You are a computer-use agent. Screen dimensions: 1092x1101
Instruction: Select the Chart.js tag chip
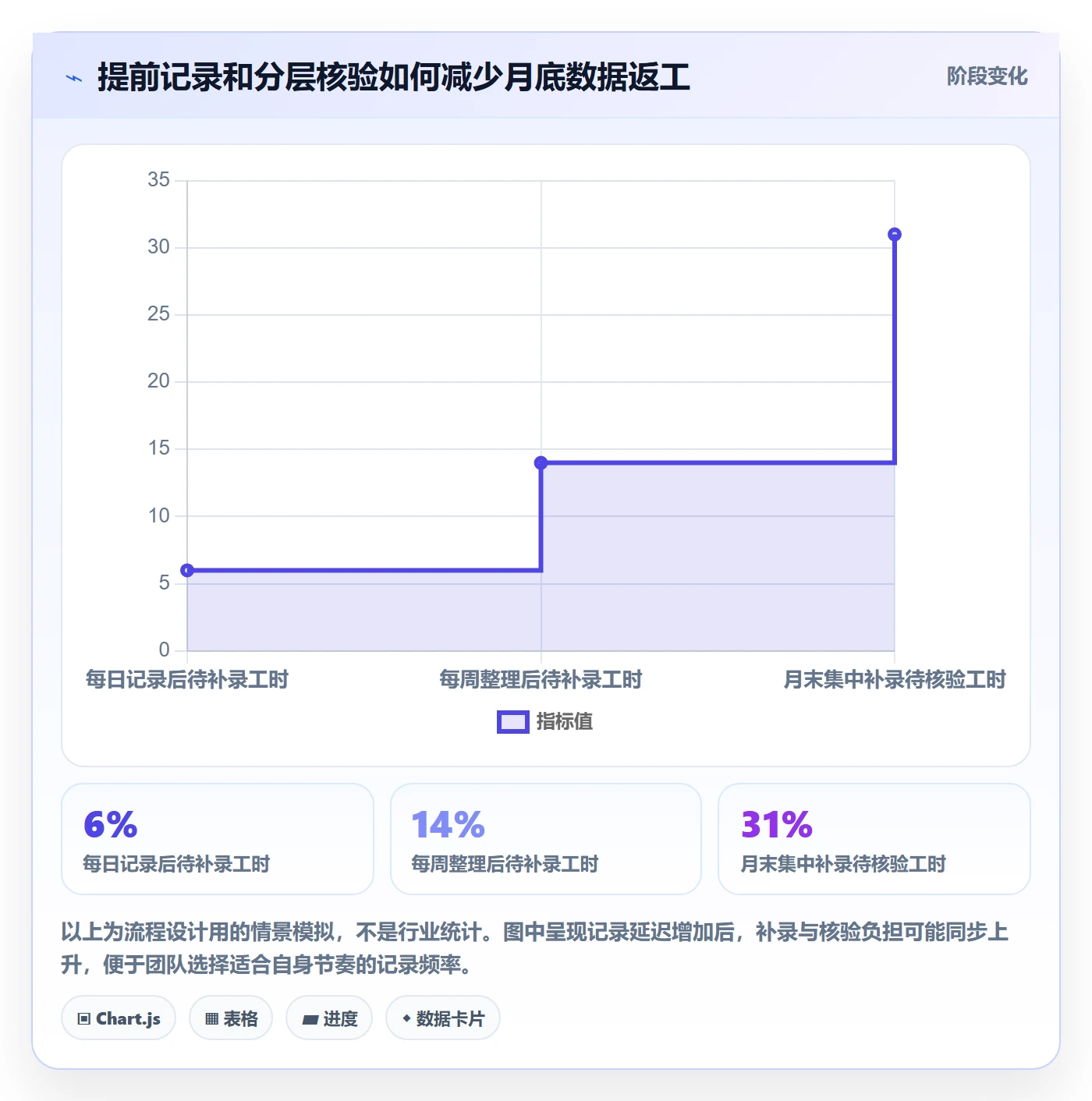[x=119, y=1018]
